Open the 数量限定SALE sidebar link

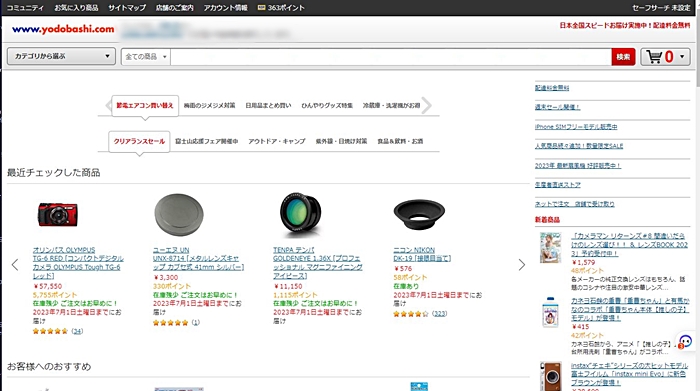click(x=579, y=146)
